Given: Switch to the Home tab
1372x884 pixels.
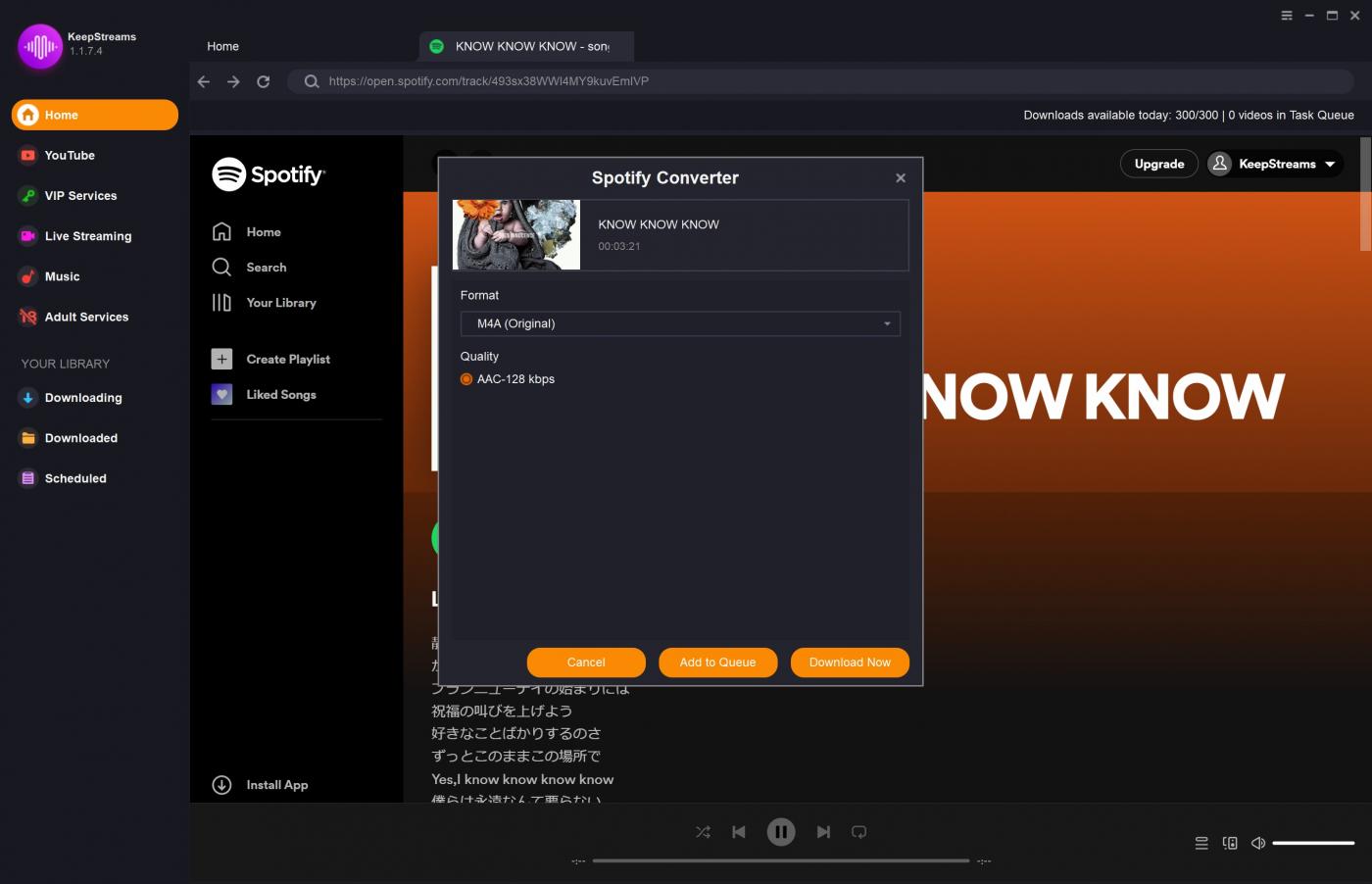Looking at the screenshot, I should tap(223, 46).
